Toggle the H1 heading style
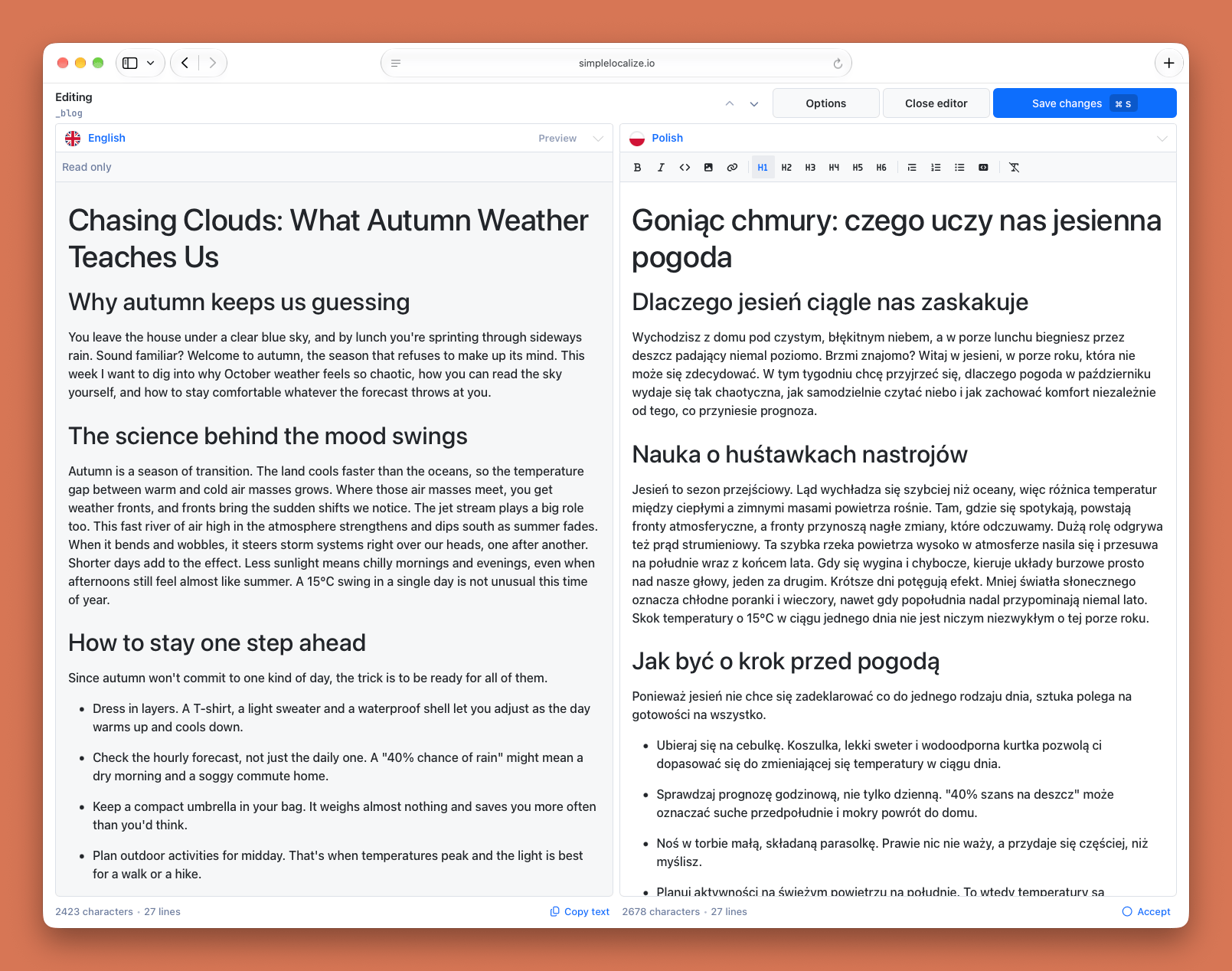1232x971 pixels. tap(763, 167)
